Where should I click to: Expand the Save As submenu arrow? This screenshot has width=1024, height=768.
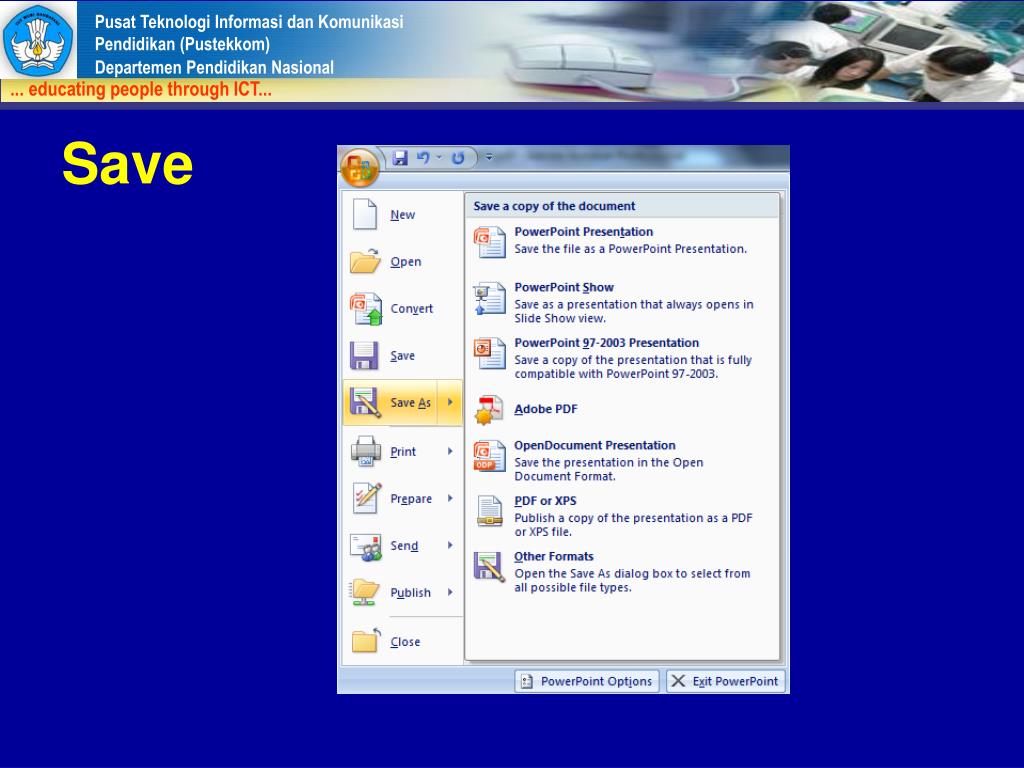(451, 402)
